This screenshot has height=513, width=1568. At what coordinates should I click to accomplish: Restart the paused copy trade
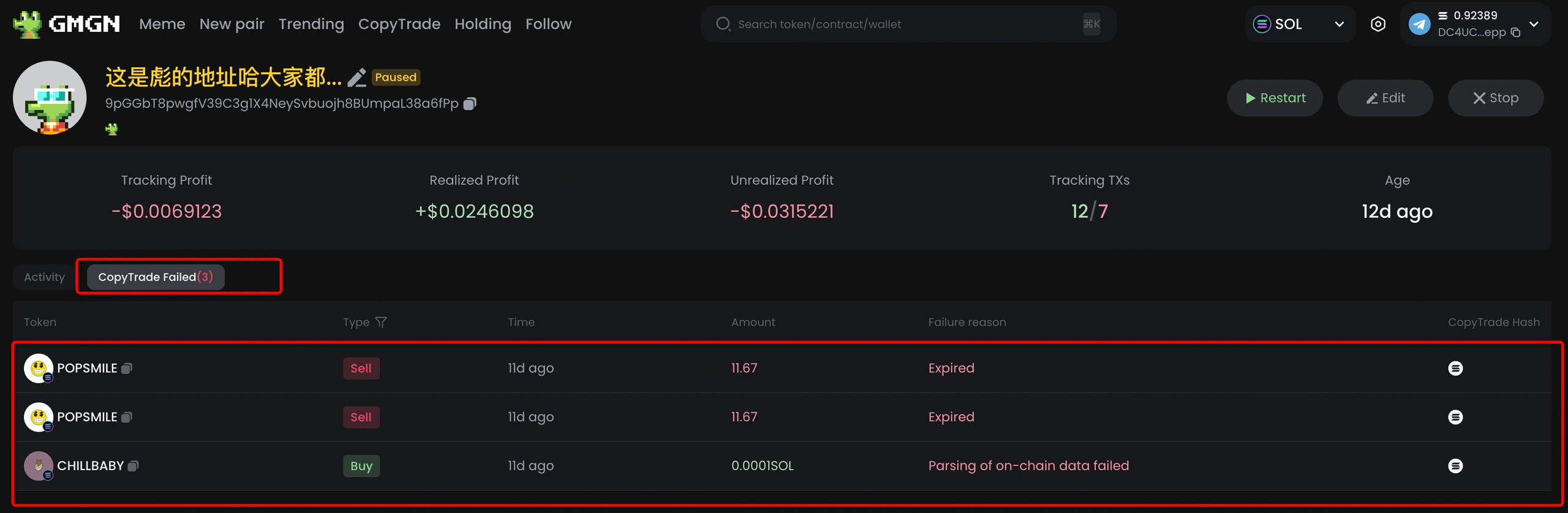[1275, 98]
